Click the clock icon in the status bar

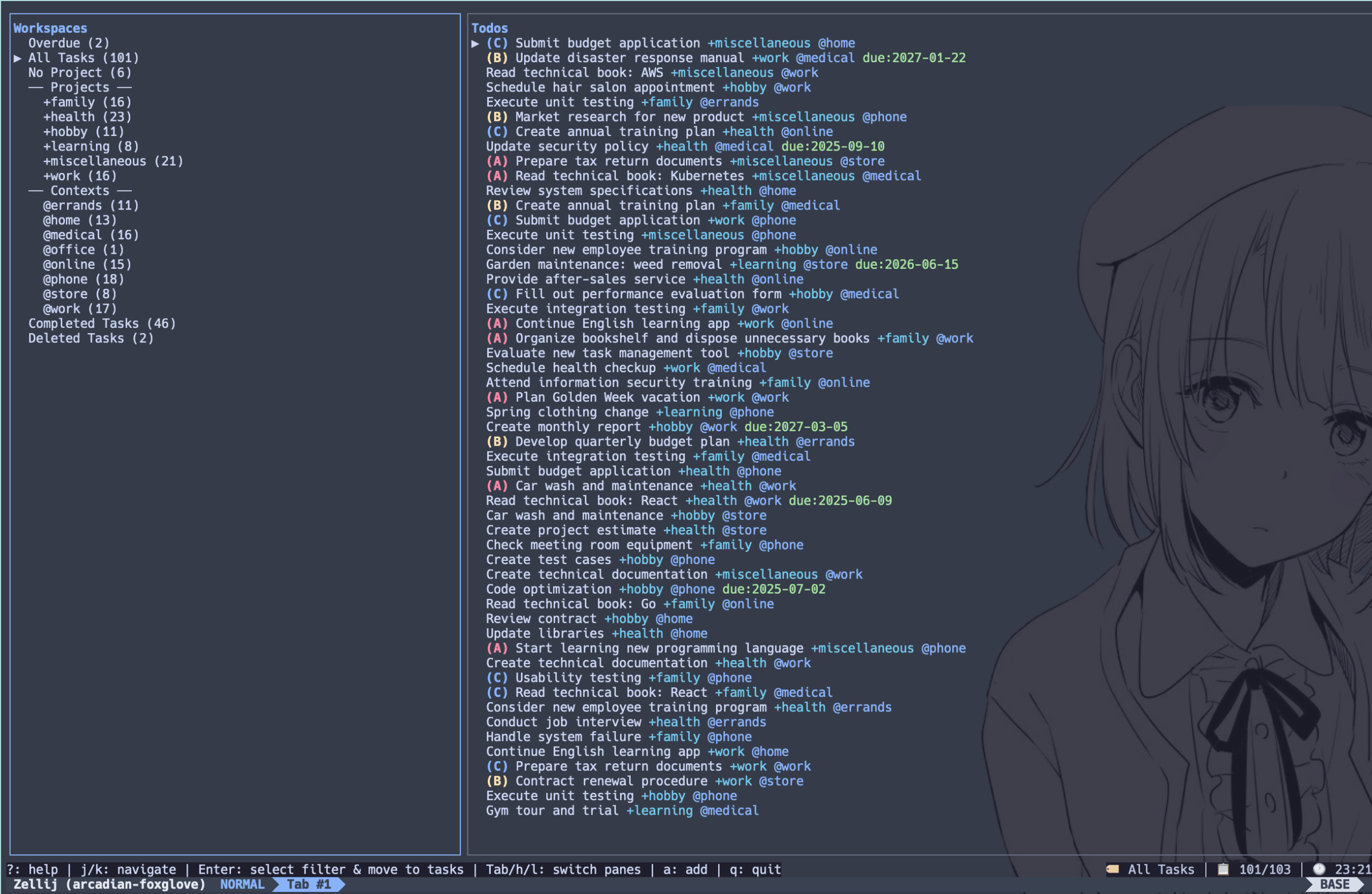click(x=1318, y=869)
